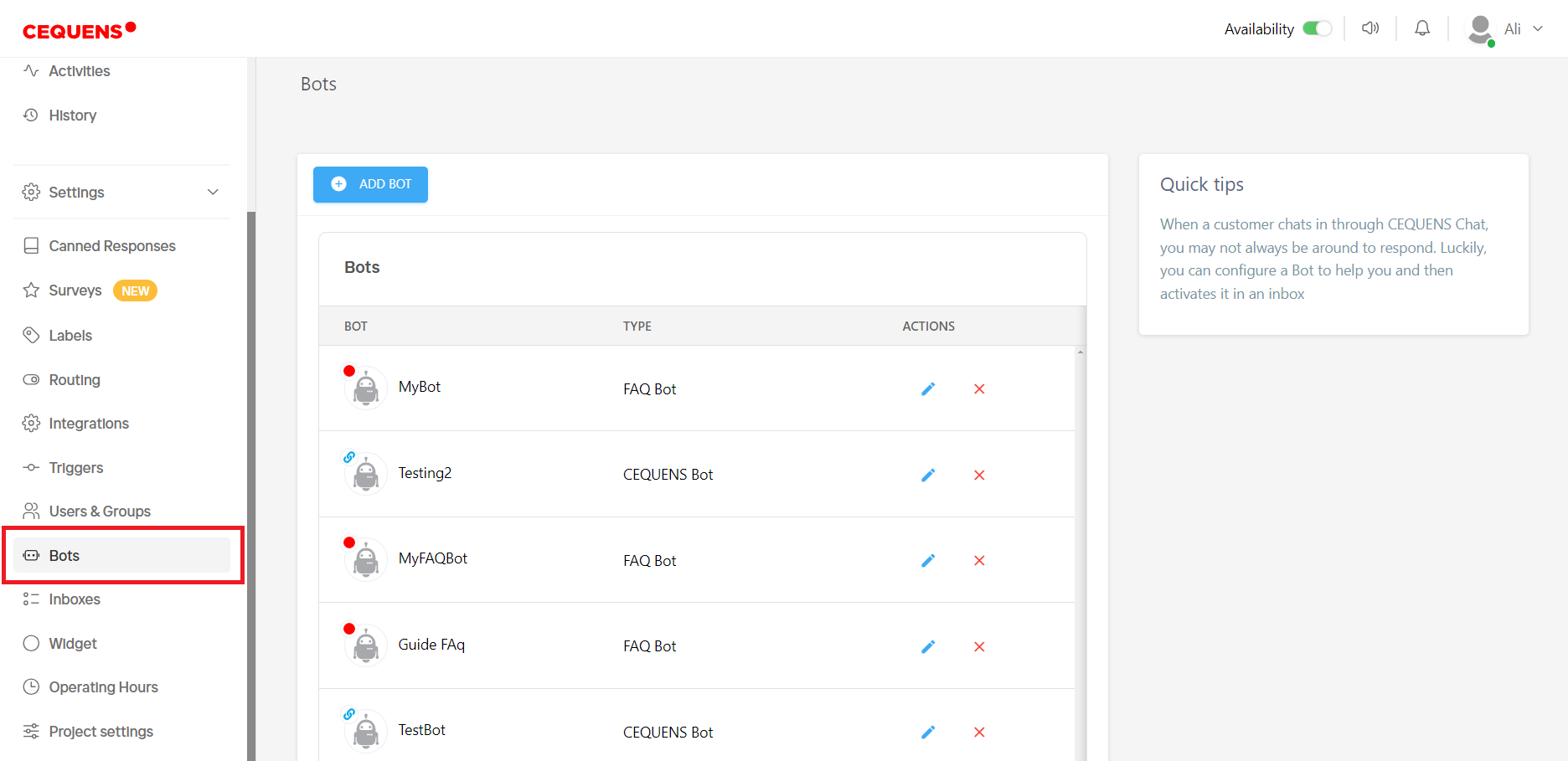Open Activities in the sidebar
The height and width of the screenshot is (761, 1568).
point(80,71)
